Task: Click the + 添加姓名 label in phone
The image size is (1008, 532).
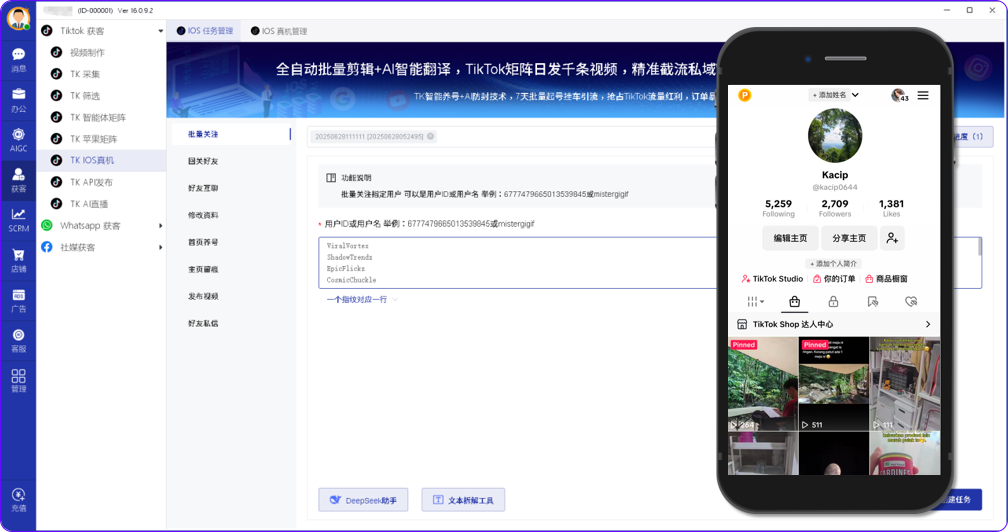Action: point(829,95)
